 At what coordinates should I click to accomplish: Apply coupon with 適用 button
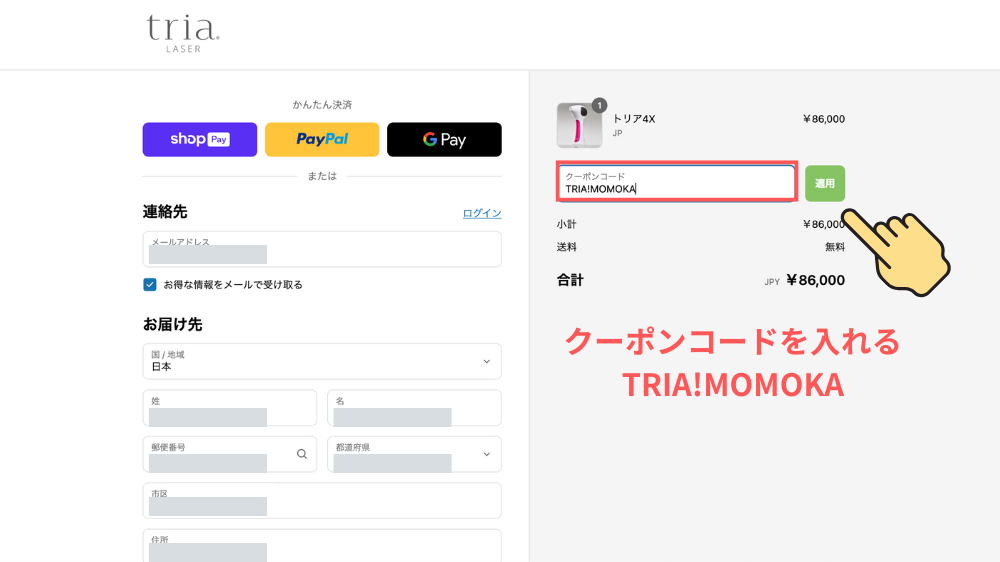tap(825, 184)
